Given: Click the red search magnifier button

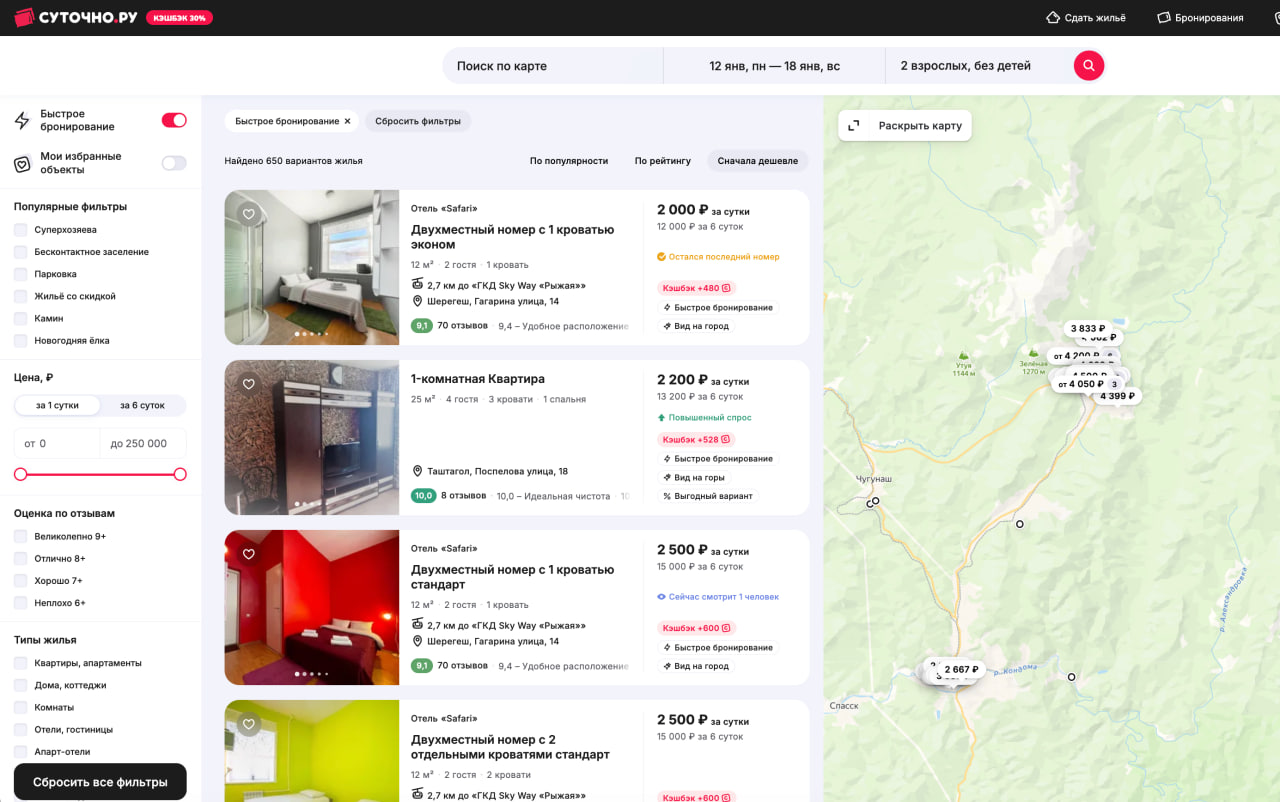Looking at the screenshot, I should [1088, 66].
